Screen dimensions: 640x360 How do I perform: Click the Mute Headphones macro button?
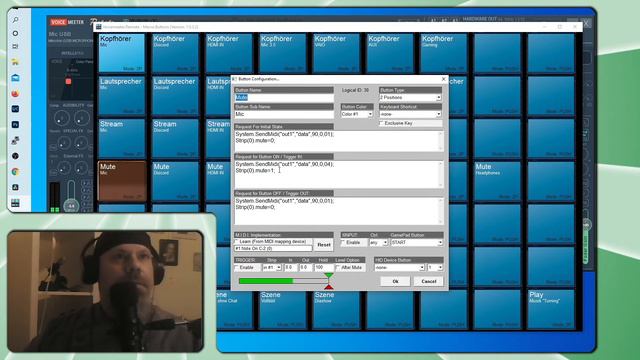(x=497, y=181)
